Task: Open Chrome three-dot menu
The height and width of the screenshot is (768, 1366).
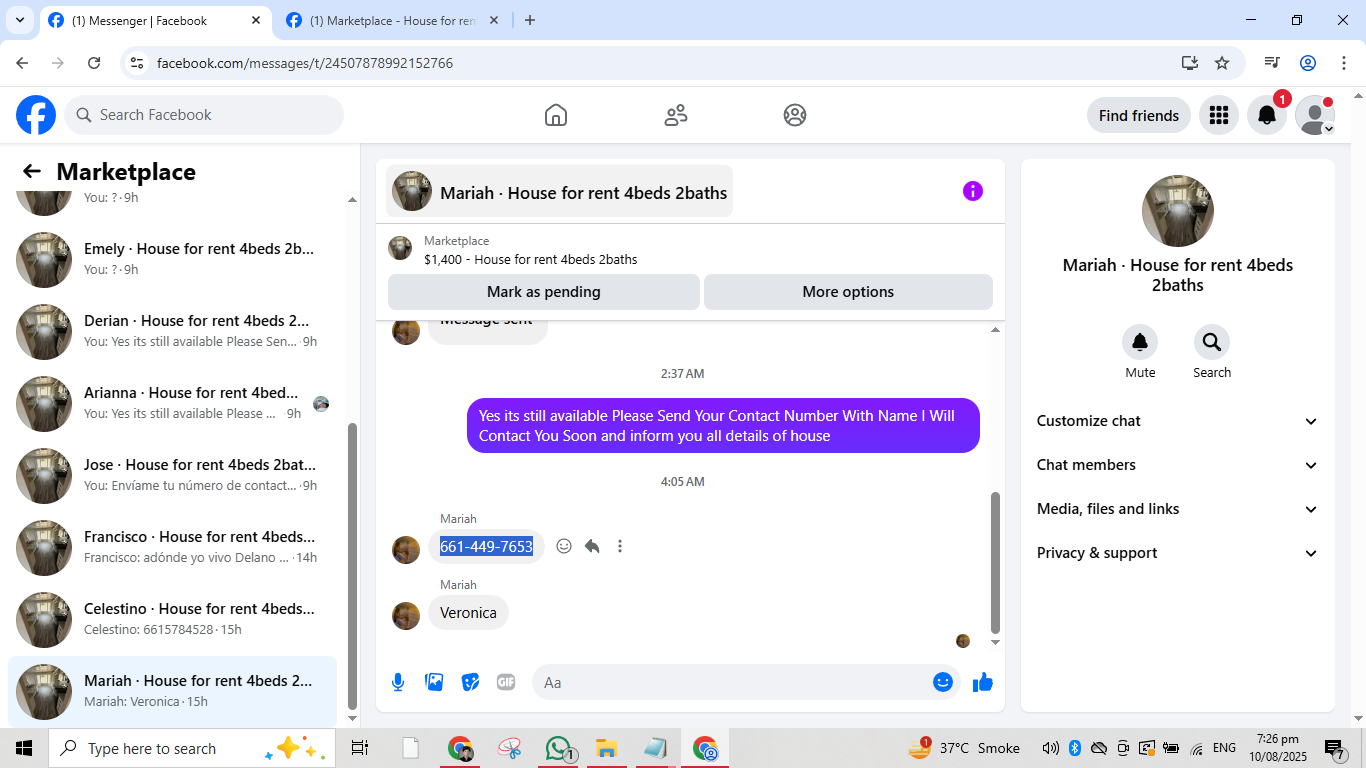Action: 1344,63
